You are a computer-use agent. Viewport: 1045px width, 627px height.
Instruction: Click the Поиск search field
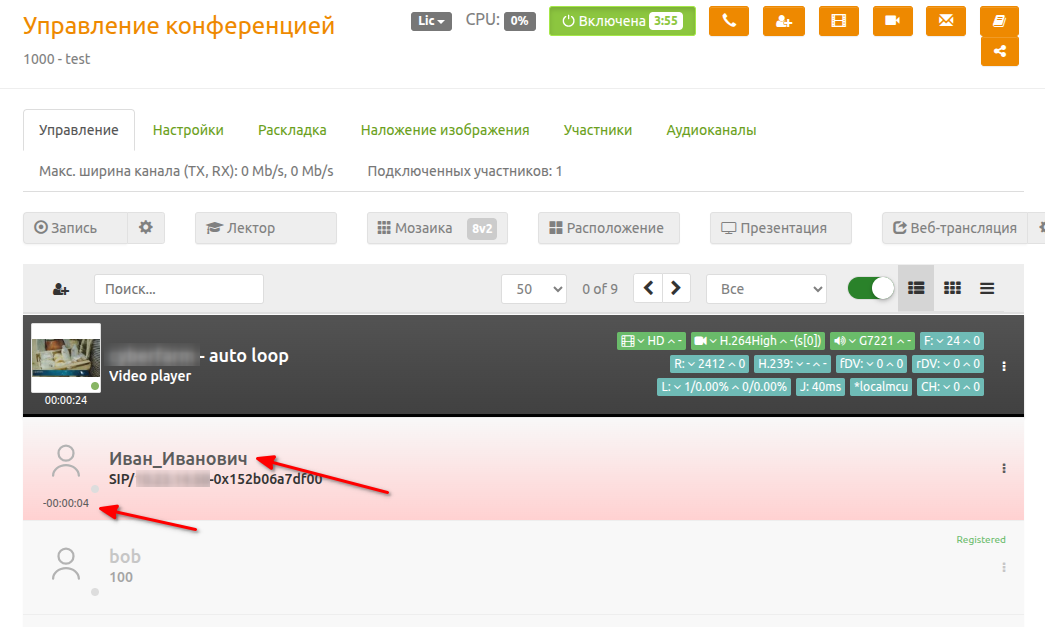[x=179, y=289]
